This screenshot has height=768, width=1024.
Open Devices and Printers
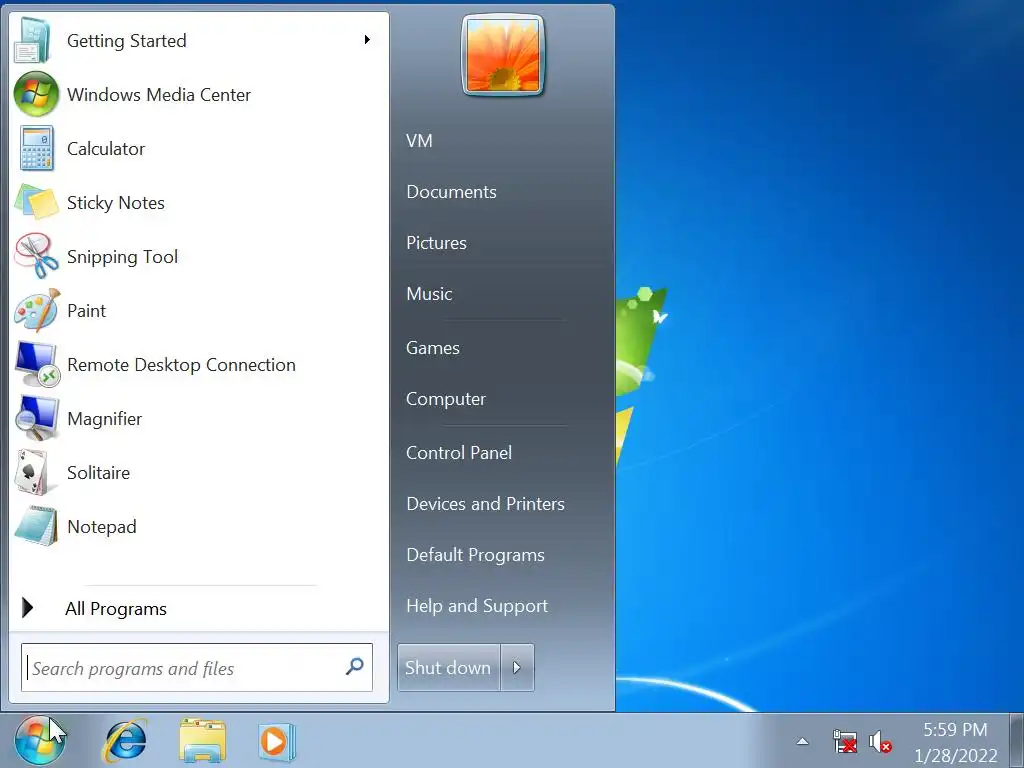(485, 504)
